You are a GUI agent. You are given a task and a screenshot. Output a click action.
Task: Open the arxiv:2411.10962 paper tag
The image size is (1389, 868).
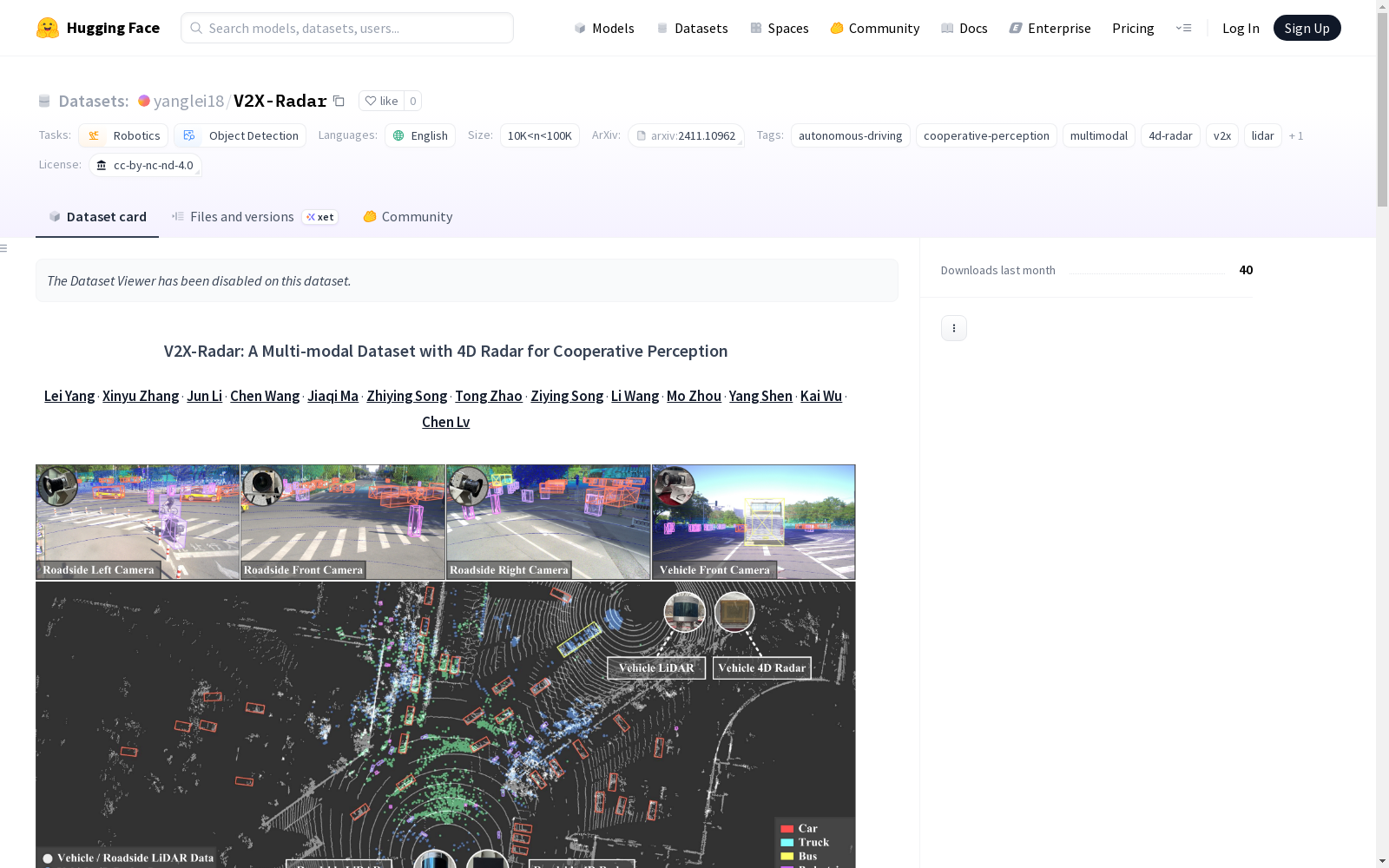(686, 135)
